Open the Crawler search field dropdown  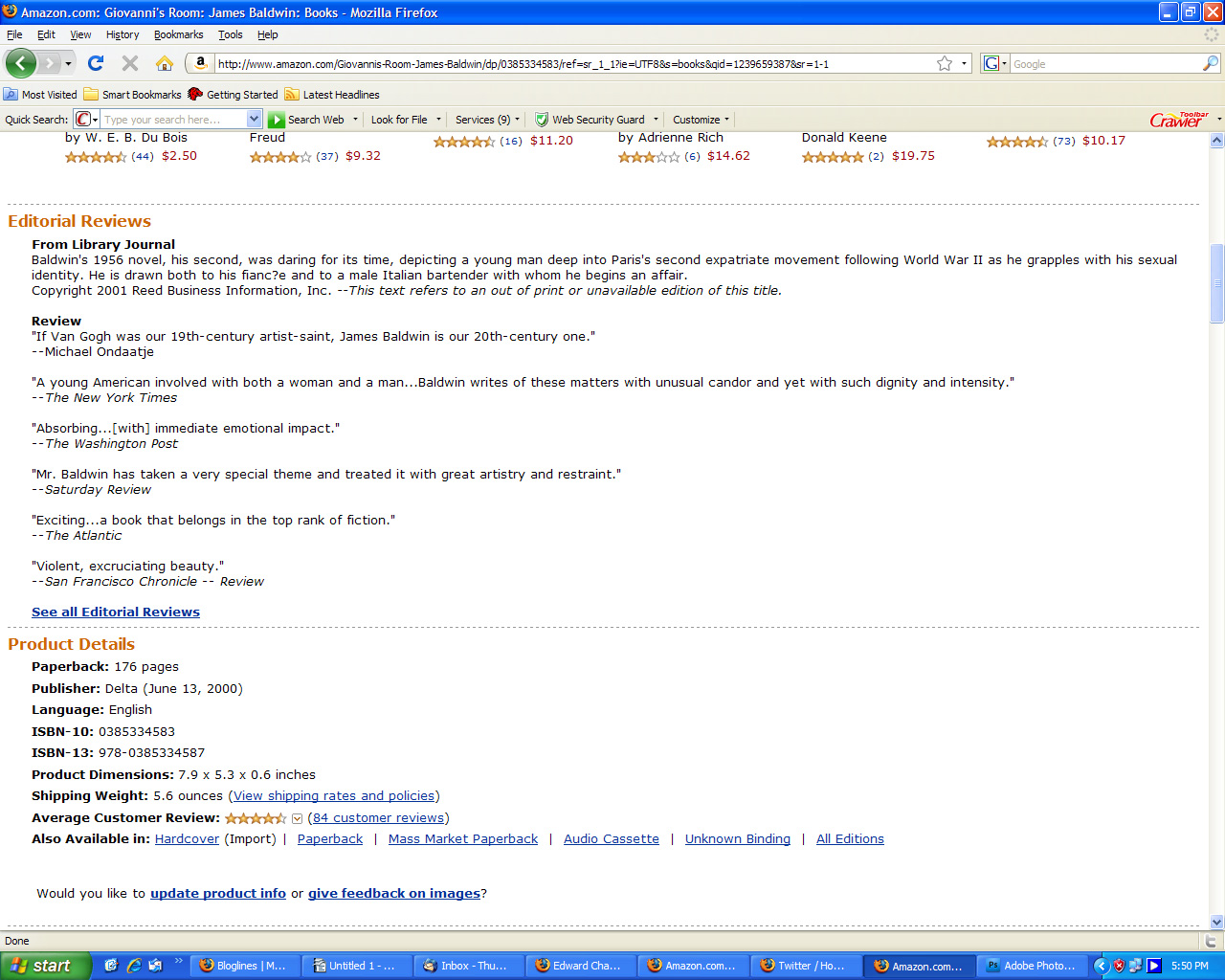(255, 120)
